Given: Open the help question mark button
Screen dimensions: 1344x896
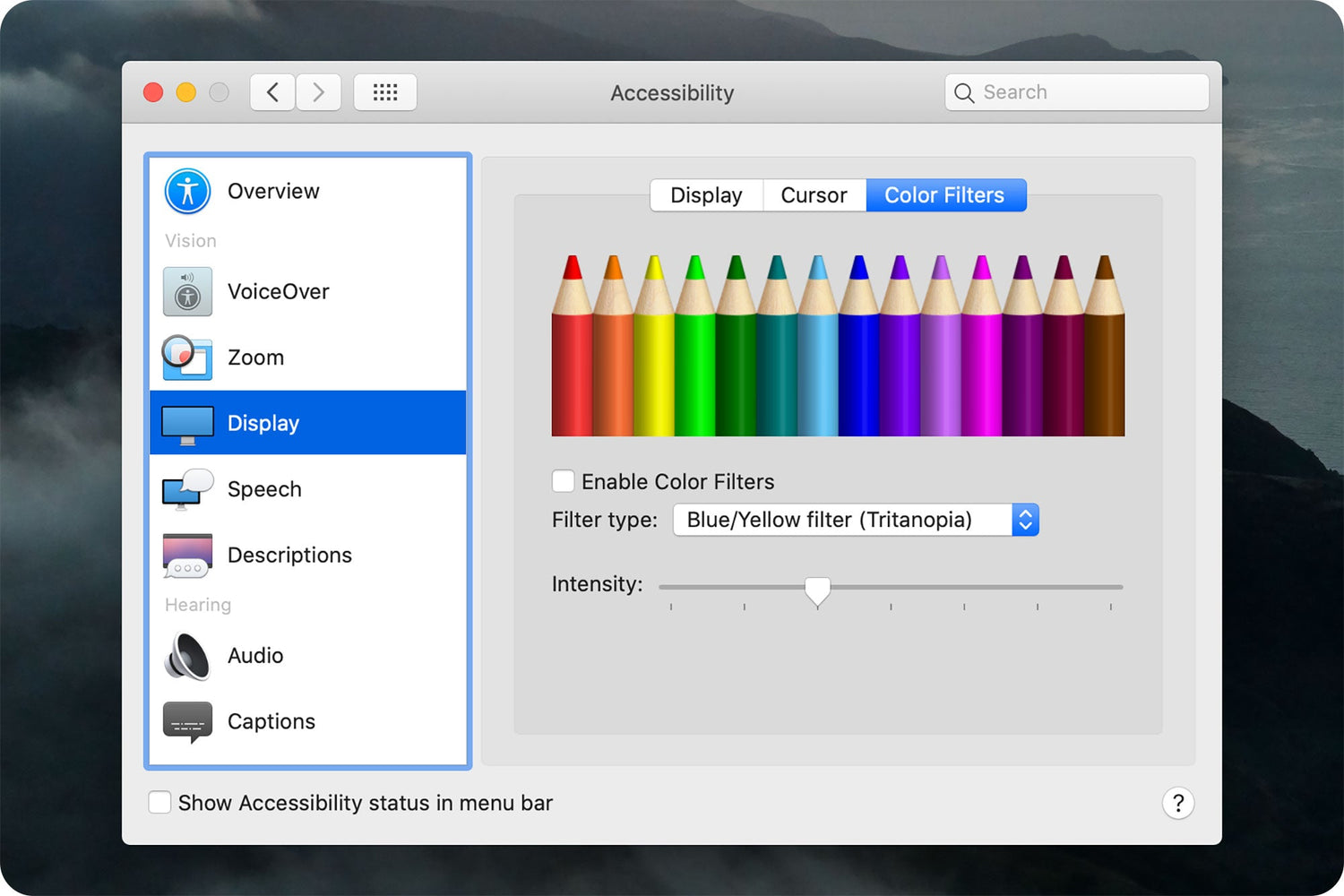Looking at the screenshot, I should click(x=1178, y=803).
